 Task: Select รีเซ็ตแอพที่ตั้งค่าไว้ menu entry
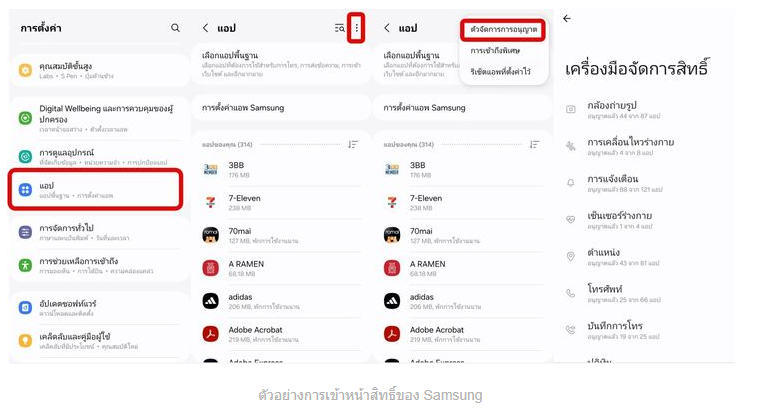(500, 71)
